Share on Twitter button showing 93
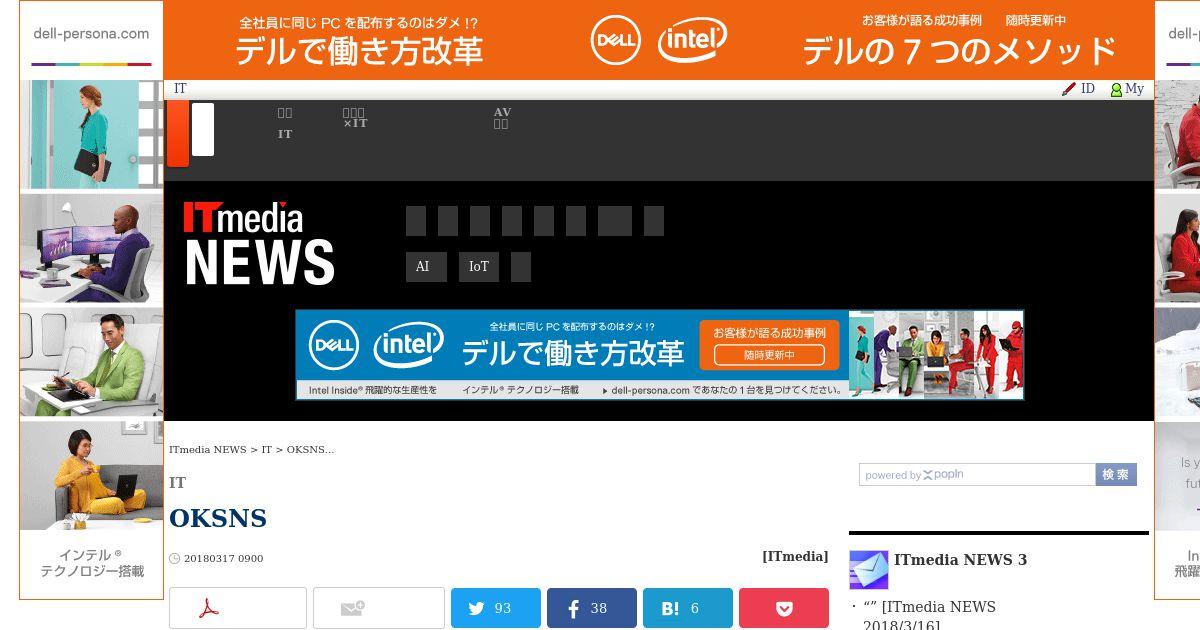The width and height of the screenshot is (1200, 630). point(496,608)
